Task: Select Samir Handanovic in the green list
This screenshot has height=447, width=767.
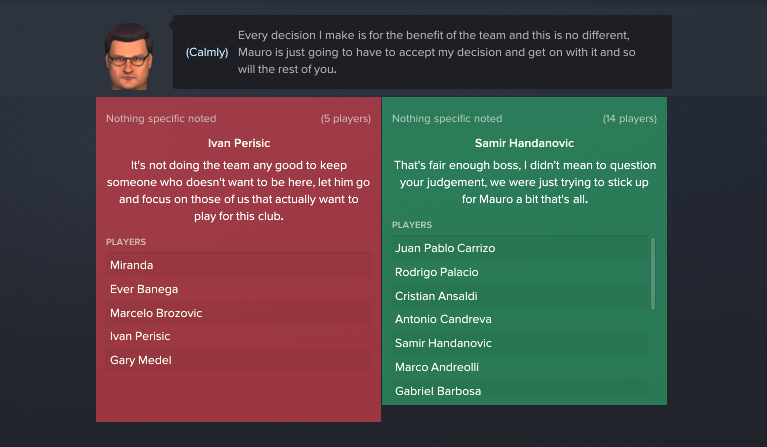Action: (x=519, y=343)
